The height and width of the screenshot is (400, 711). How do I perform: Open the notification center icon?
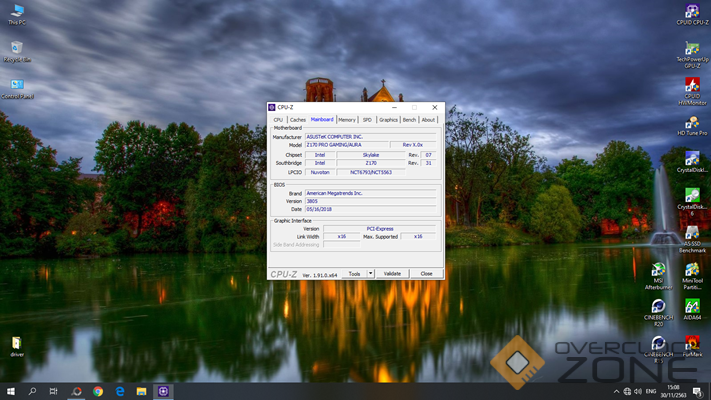click(x=698, y=391)
